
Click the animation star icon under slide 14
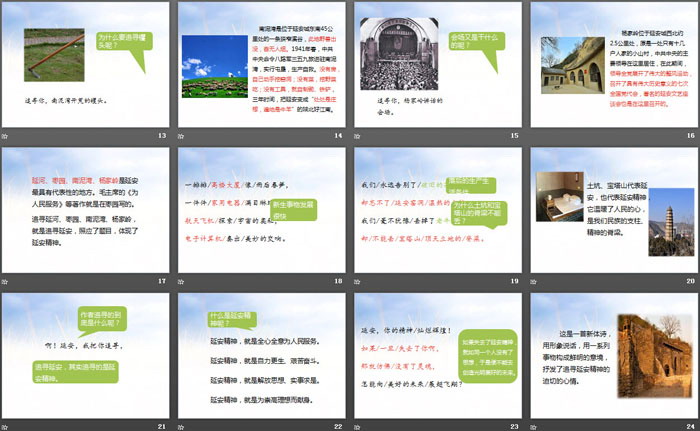[x=181, y=136]
